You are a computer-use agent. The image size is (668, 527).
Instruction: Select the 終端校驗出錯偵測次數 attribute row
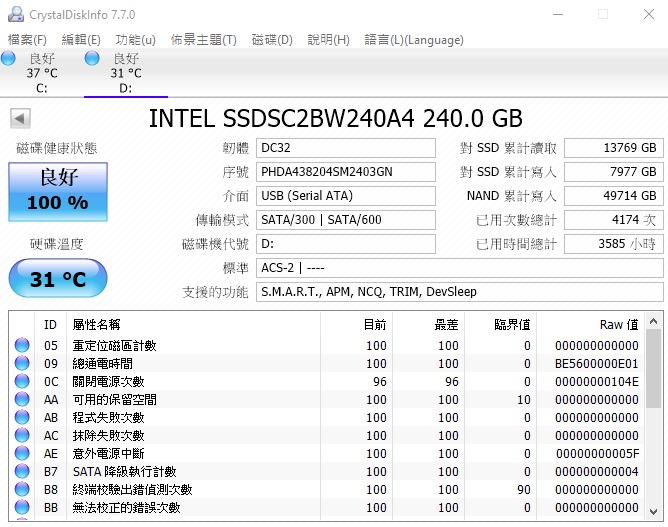point(327,489)
